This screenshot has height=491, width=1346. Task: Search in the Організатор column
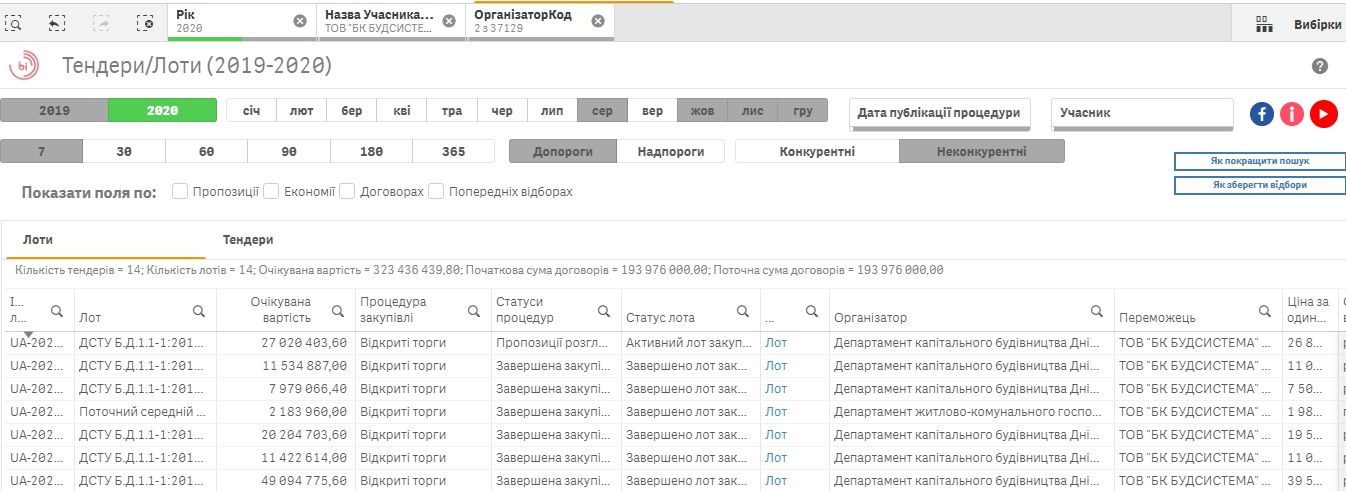point(1097,311)
